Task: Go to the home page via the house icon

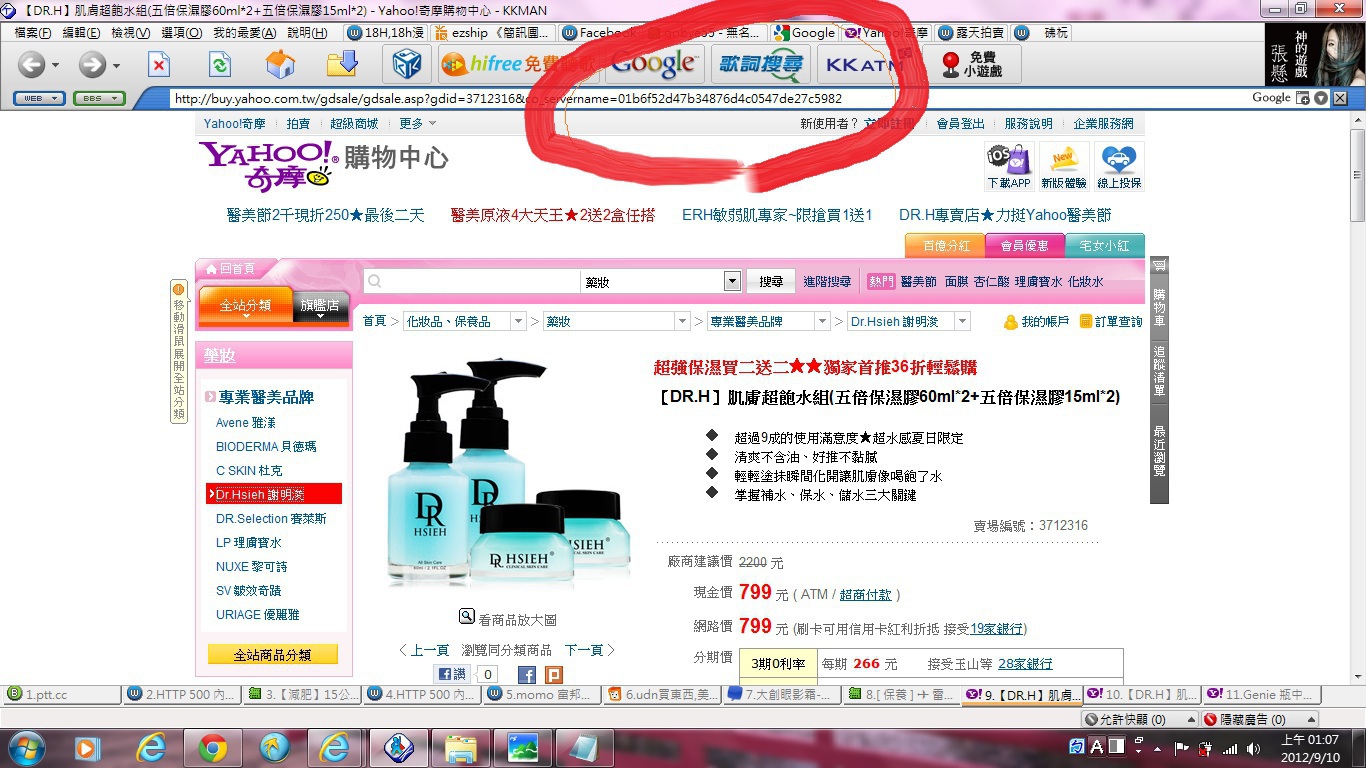Action: tap(280, 66)
